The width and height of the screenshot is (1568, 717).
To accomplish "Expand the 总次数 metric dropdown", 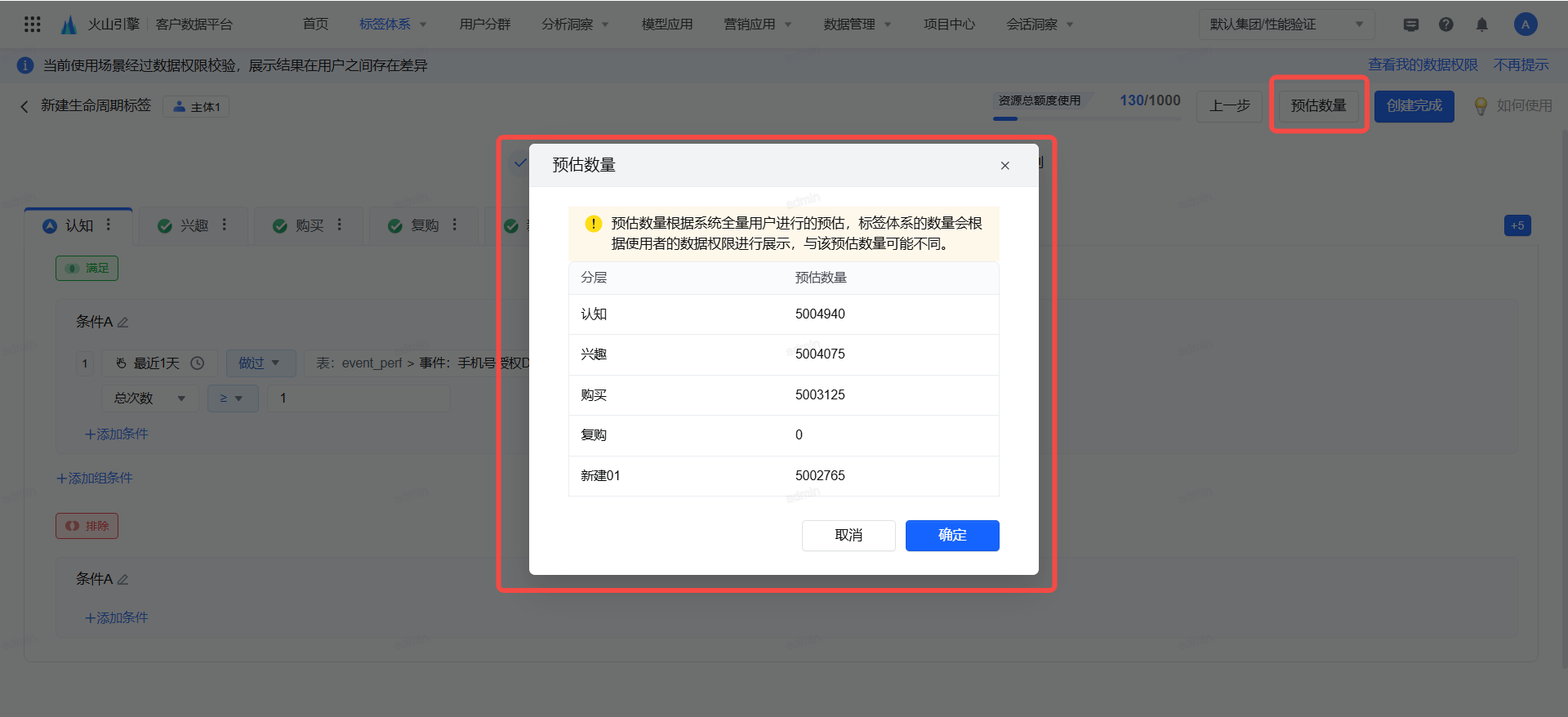I will pyautogui.click(x=150, y=399).
